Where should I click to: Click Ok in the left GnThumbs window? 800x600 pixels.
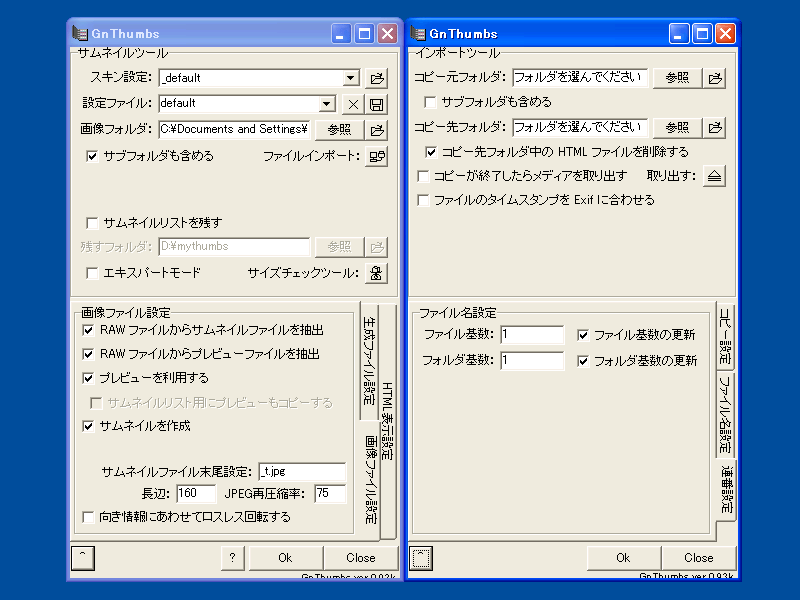(x=285, y=558)
